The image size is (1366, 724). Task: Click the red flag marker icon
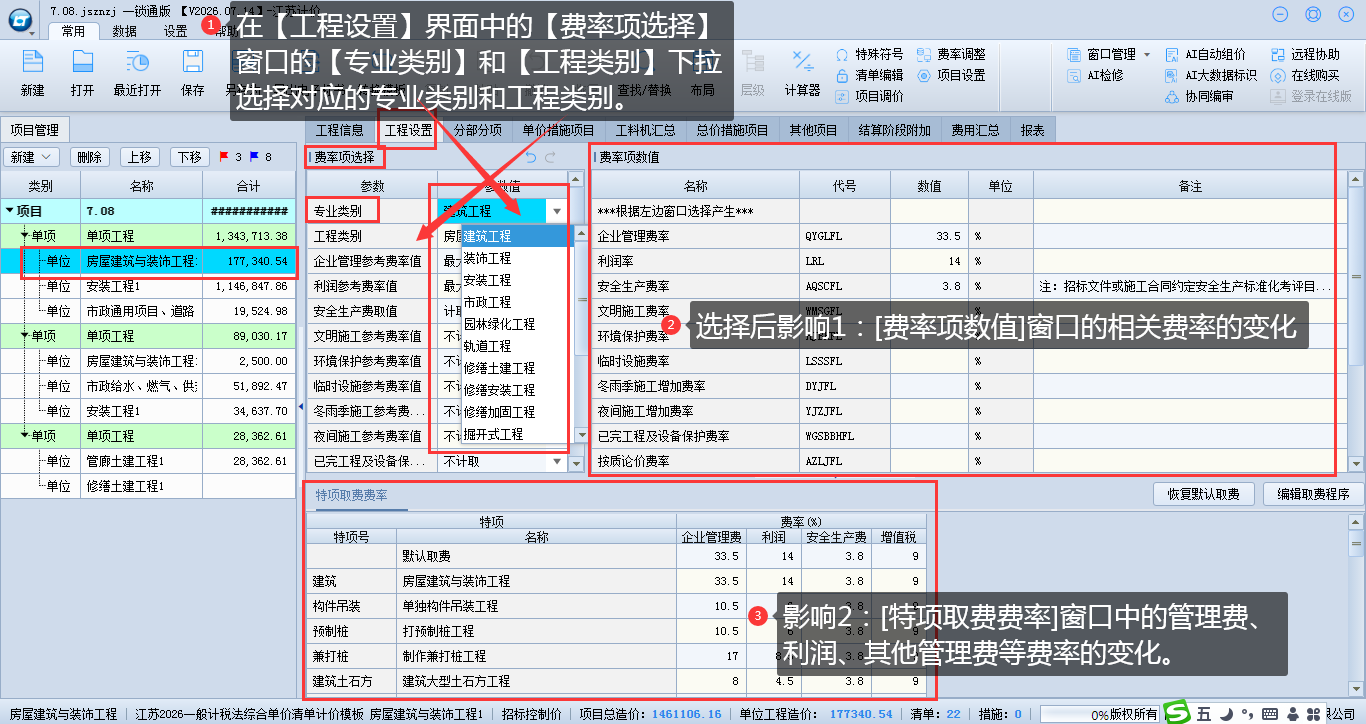(x=224, y=157)
